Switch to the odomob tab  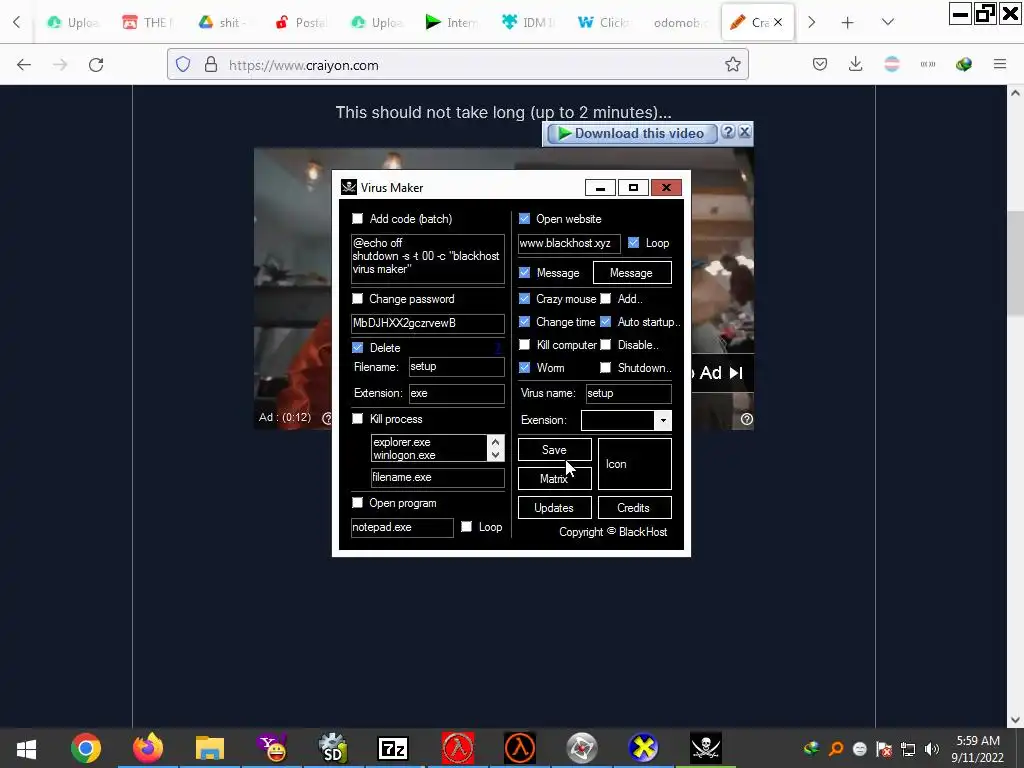(x=680, y=23)
